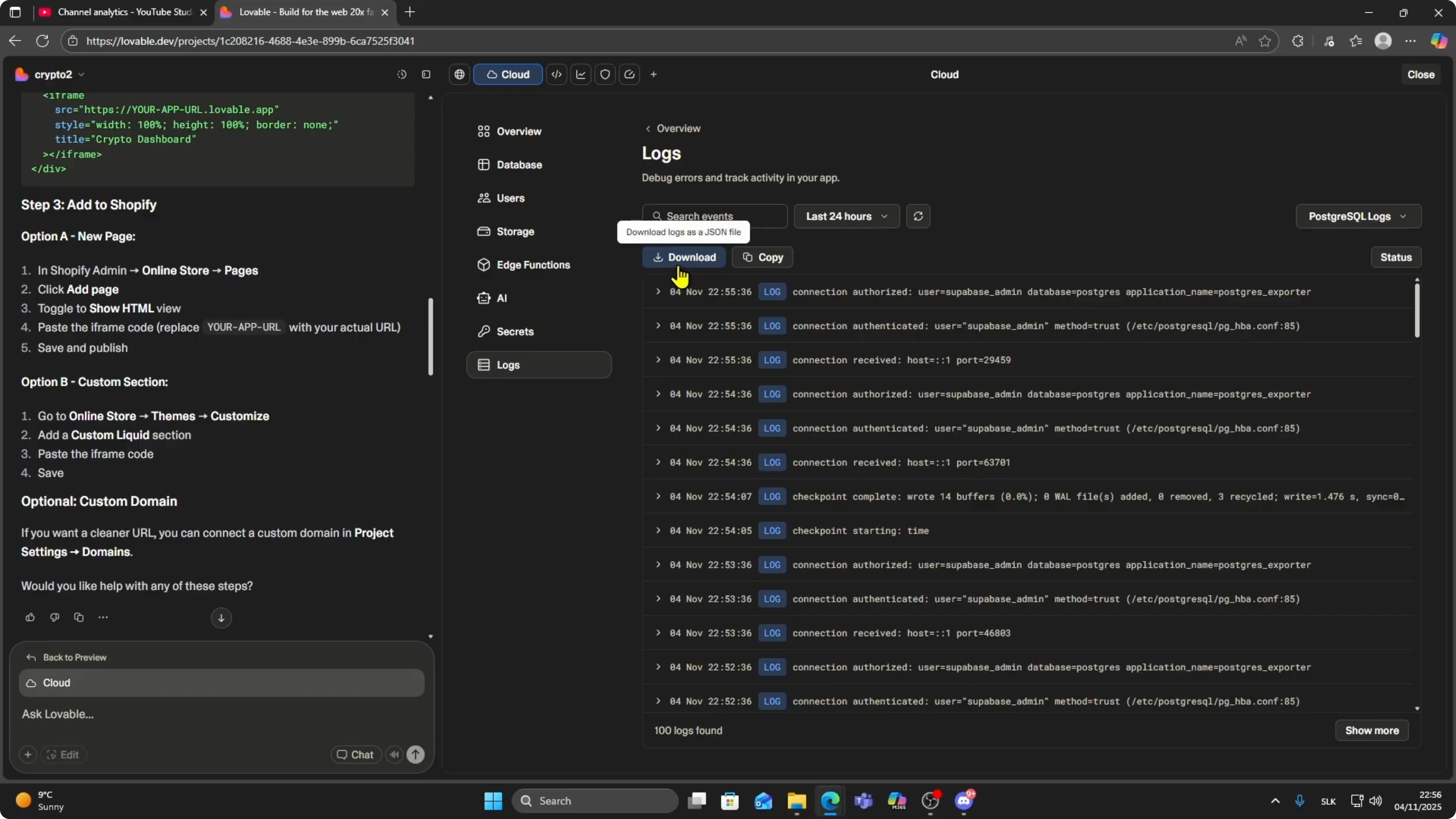The image size is (1456, 819).
Task: Open the Status filter button
Action: (1395, 257)
